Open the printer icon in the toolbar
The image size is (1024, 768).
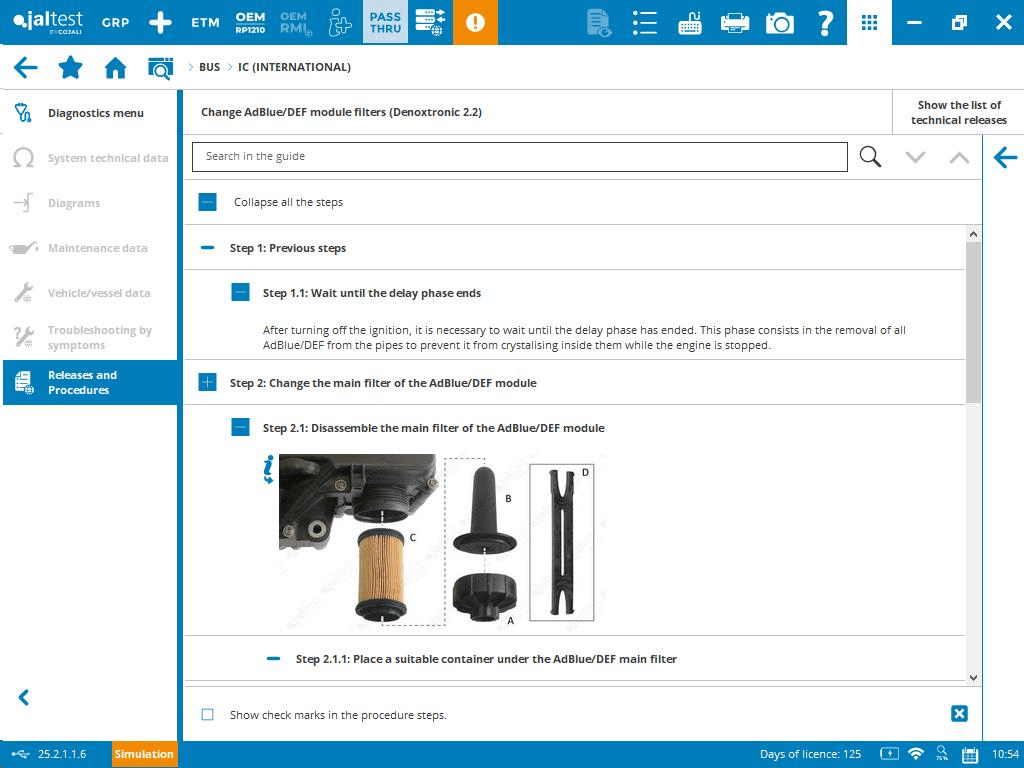pyautogui.click(x=735, y=22)
